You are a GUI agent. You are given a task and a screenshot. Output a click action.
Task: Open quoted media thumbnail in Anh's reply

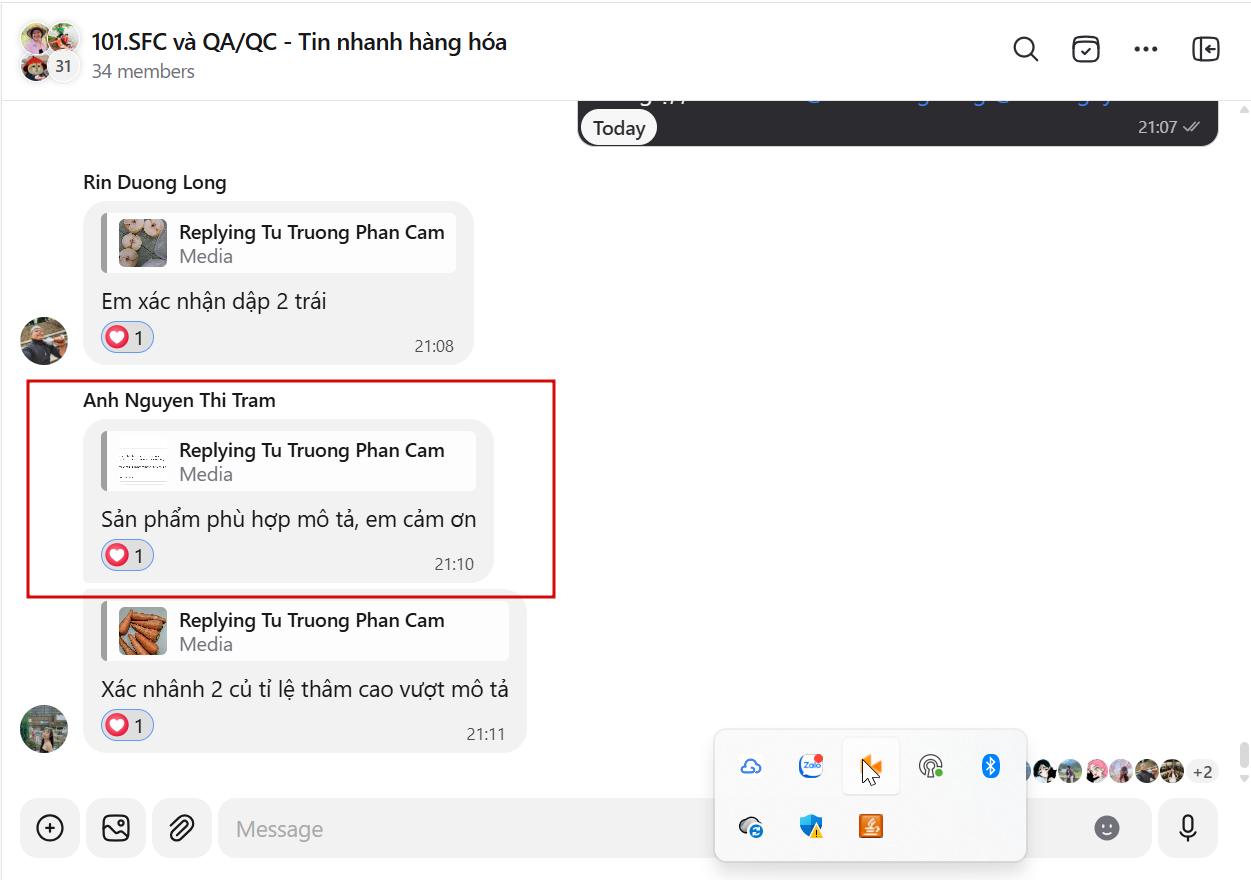143,462
